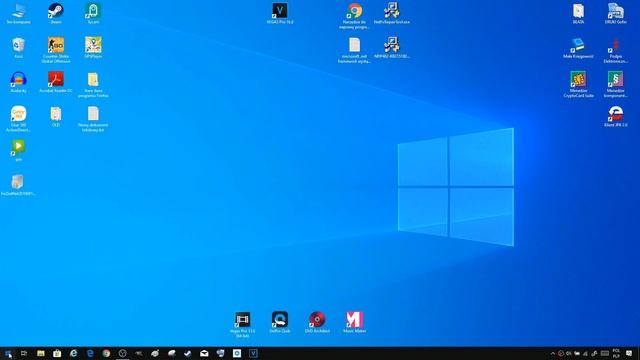Select the Stare dane programu Firefox folder
This screenshot has width=640, height=360.
point(93,84)
